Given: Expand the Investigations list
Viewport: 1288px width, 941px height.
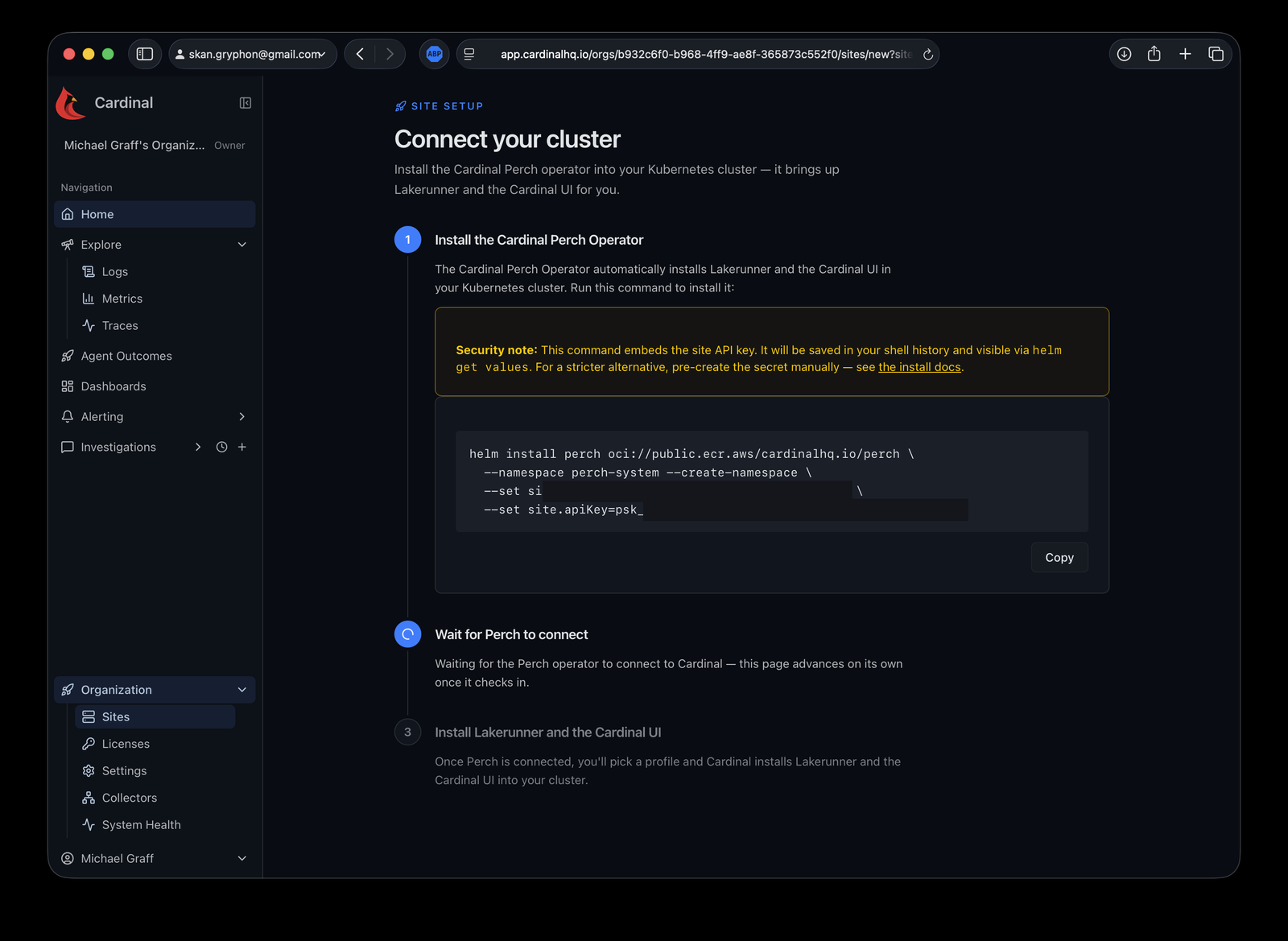Looking at the screenshot, I should click(x=198, y=447).
